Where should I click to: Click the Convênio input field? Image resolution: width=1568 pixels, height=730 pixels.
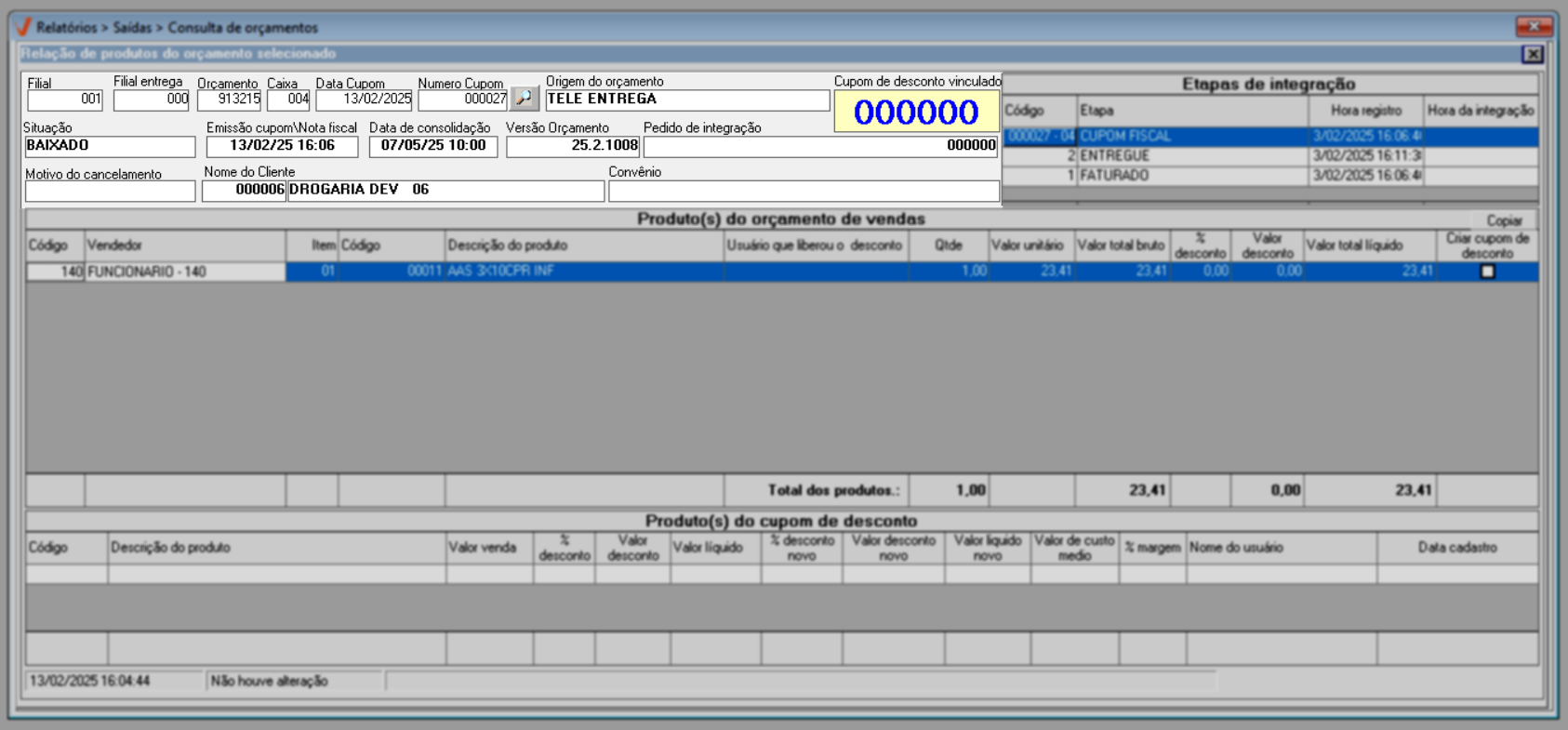(804, 191)
